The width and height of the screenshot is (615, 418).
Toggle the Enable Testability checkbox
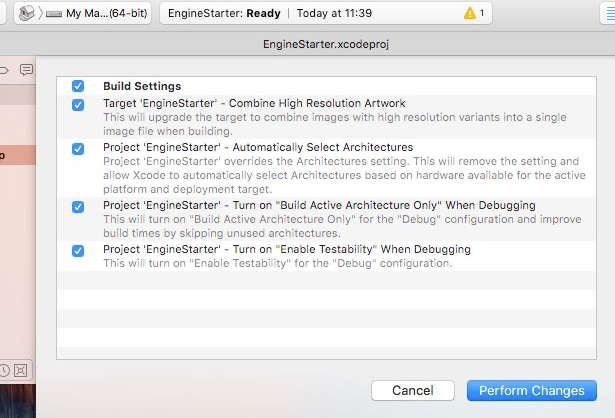[x=78, y=250]
